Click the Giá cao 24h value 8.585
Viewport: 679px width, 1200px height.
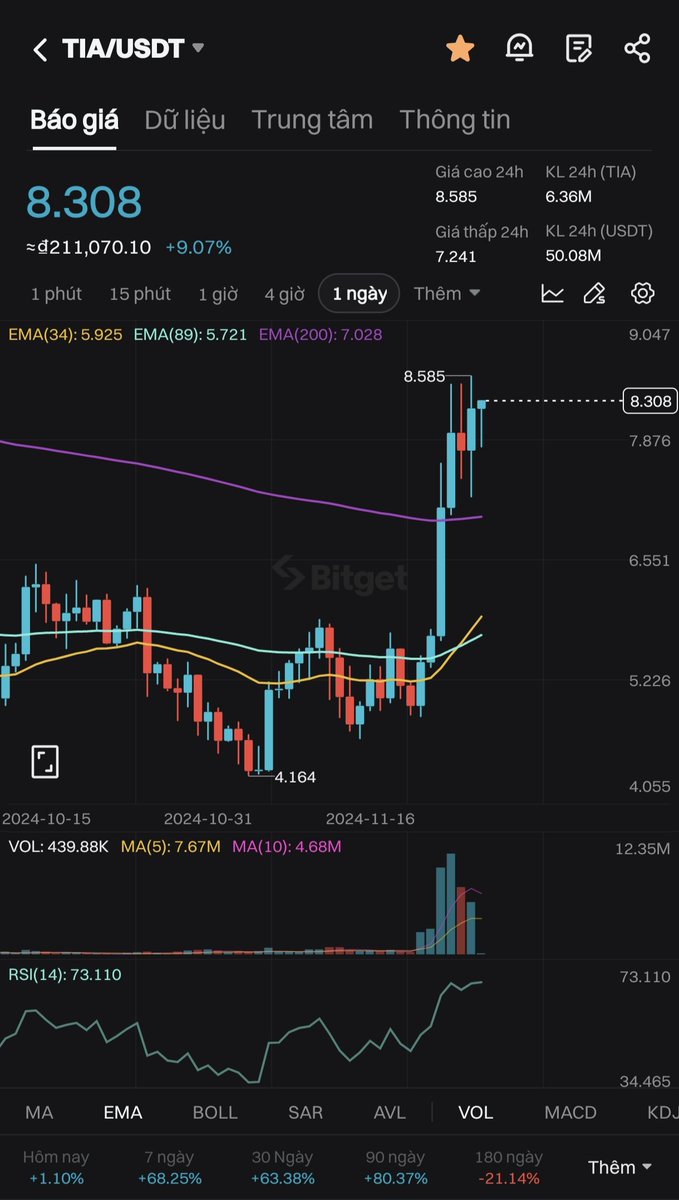click(x=456, y=197)
